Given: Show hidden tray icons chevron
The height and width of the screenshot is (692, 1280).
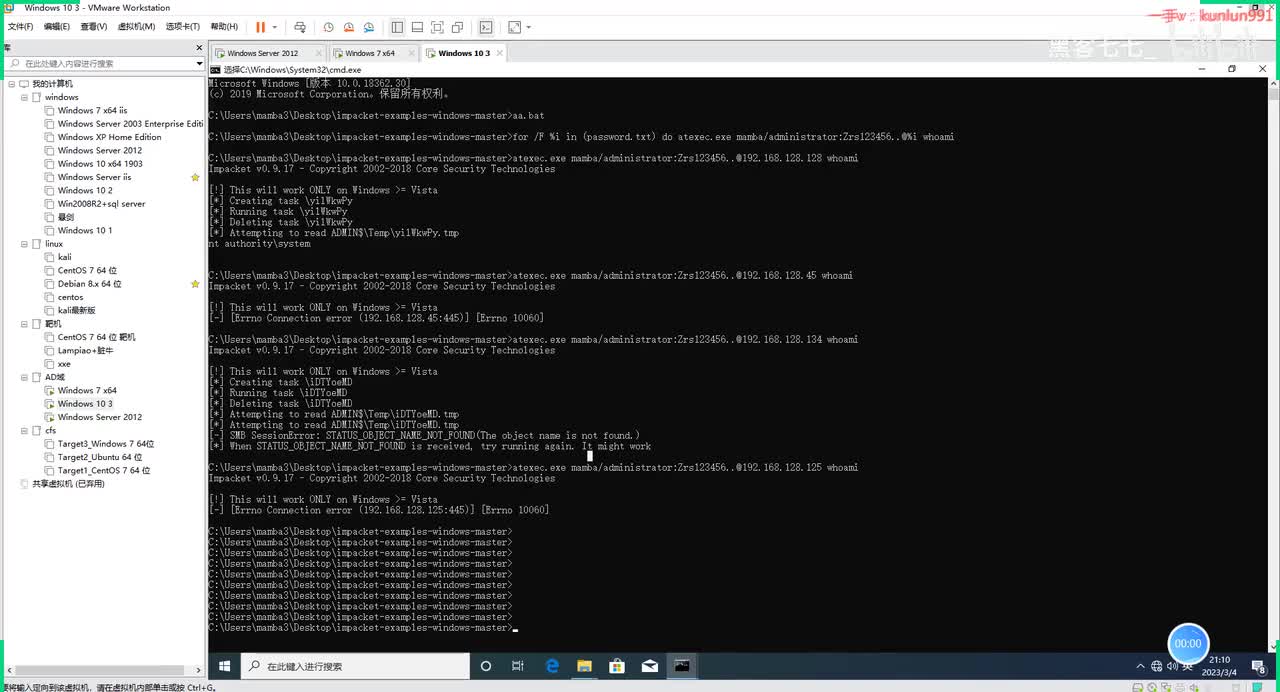Looking at the screenshot, I should 1141,666.
